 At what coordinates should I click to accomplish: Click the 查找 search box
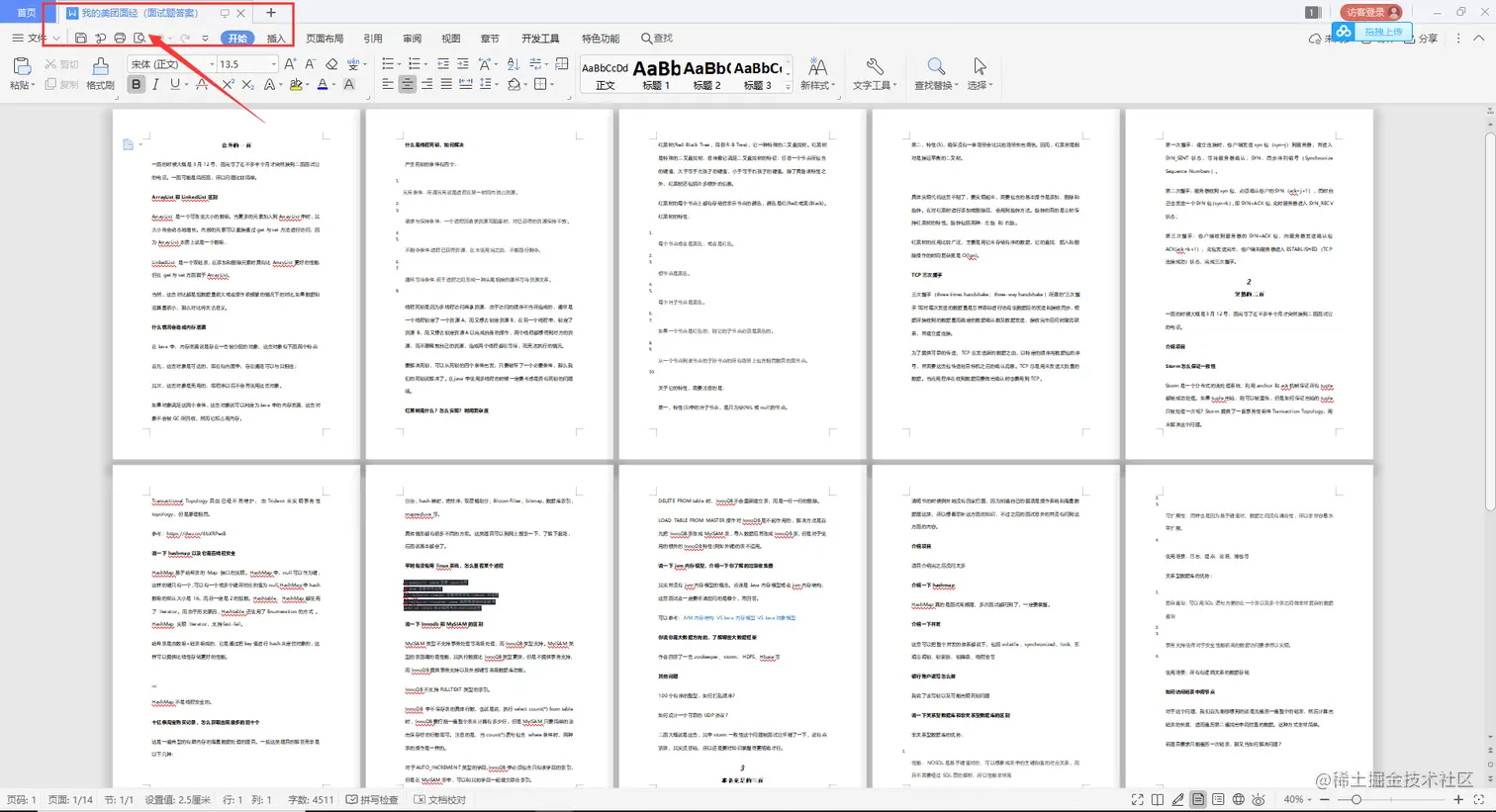tap(657, 39)
